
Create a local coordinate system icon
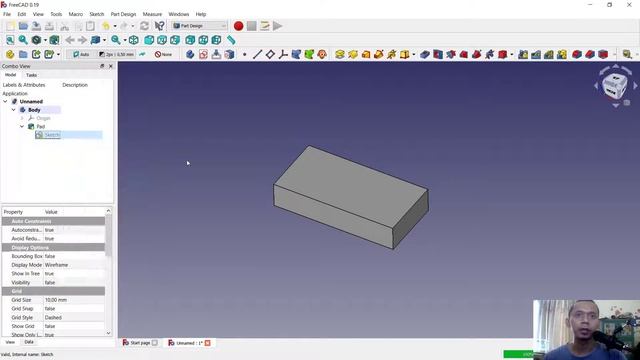point(283,54)
